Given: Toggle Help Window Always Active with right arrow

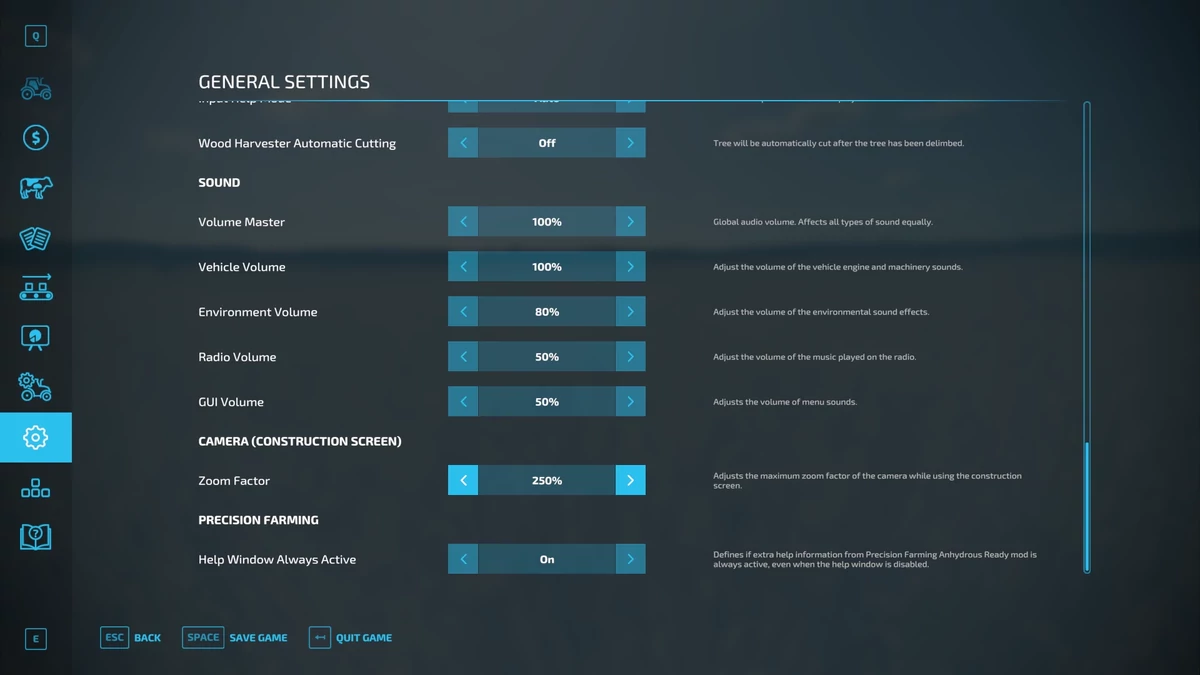Looking at the screenshot, I should 630,559.
